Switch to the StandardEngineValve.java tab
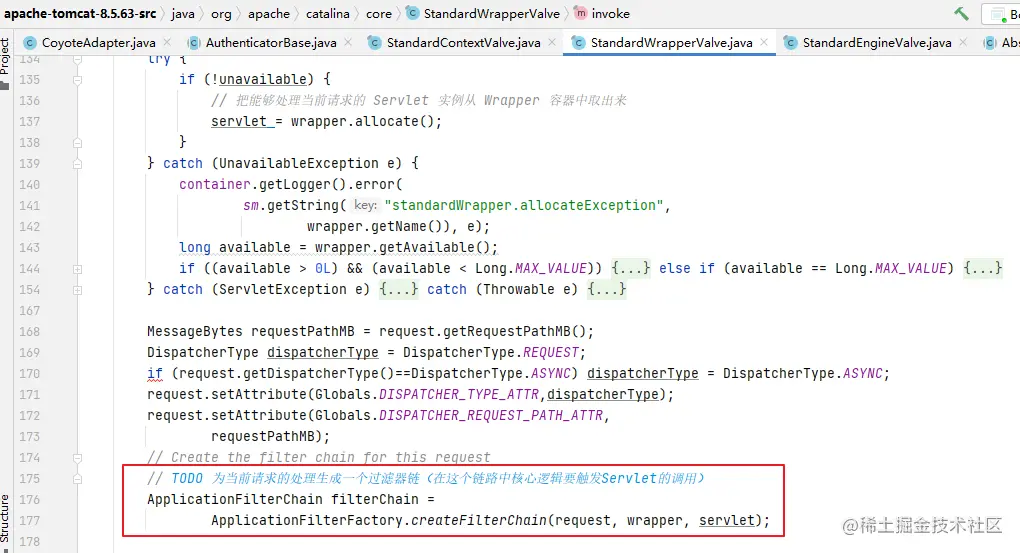The image size is (1020, 553). coord(877,42)
